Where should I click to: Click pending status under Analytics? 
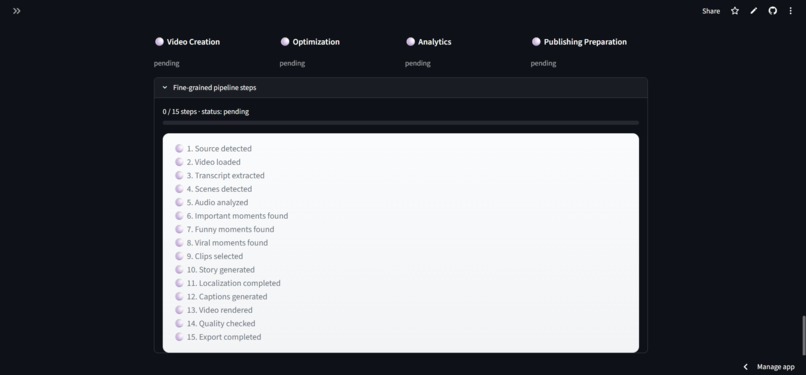(x=417, y=63)
